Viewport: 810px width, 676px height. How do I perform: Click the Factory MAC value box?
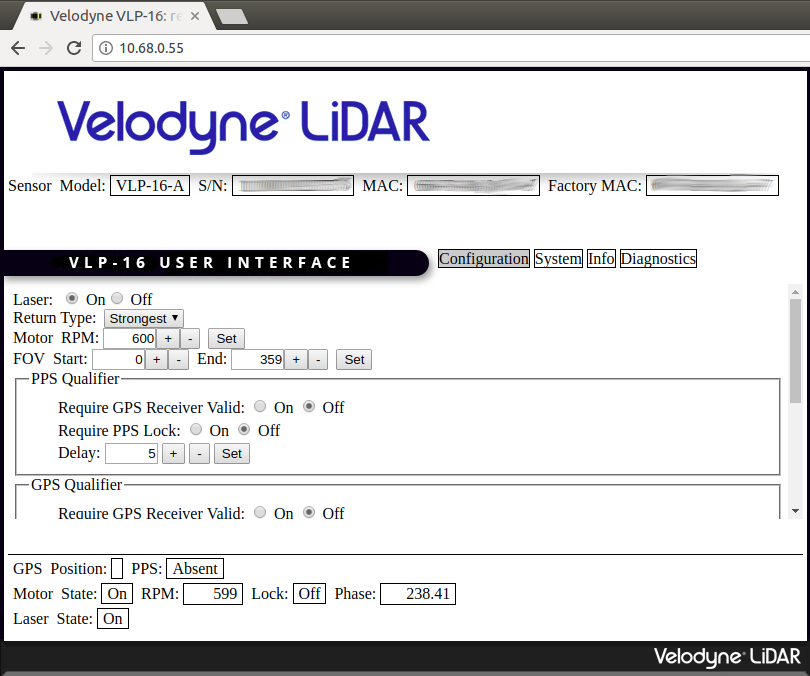[x=712, y=186]
